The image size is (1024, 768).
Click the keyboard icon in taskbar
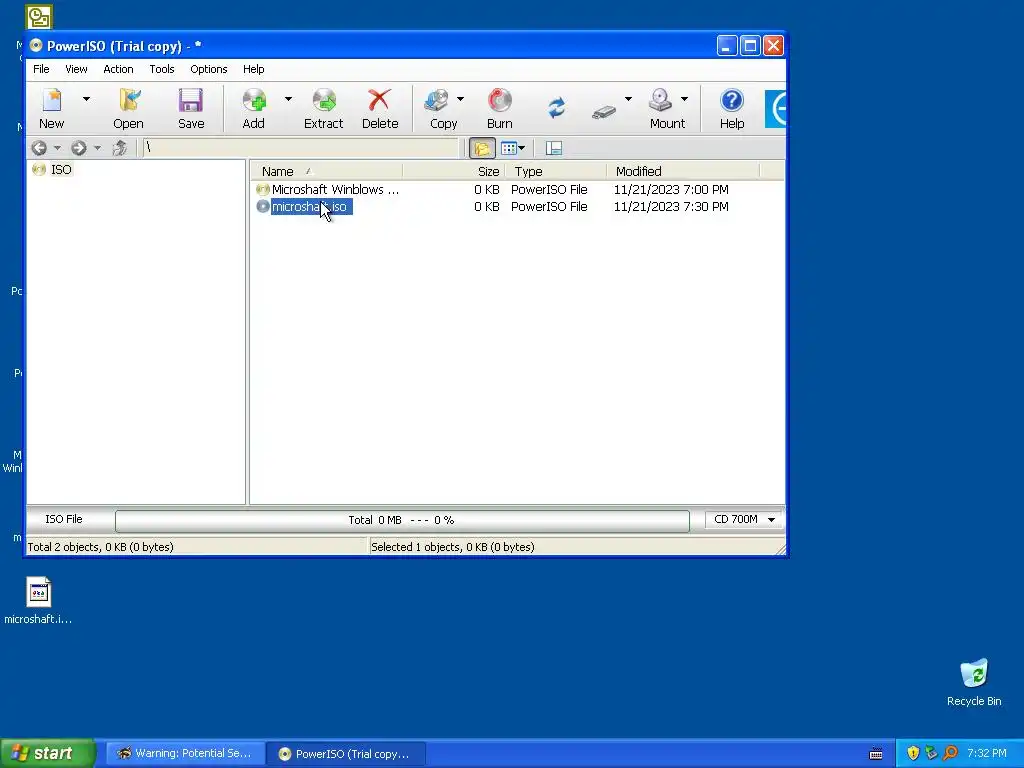[876, 754]
